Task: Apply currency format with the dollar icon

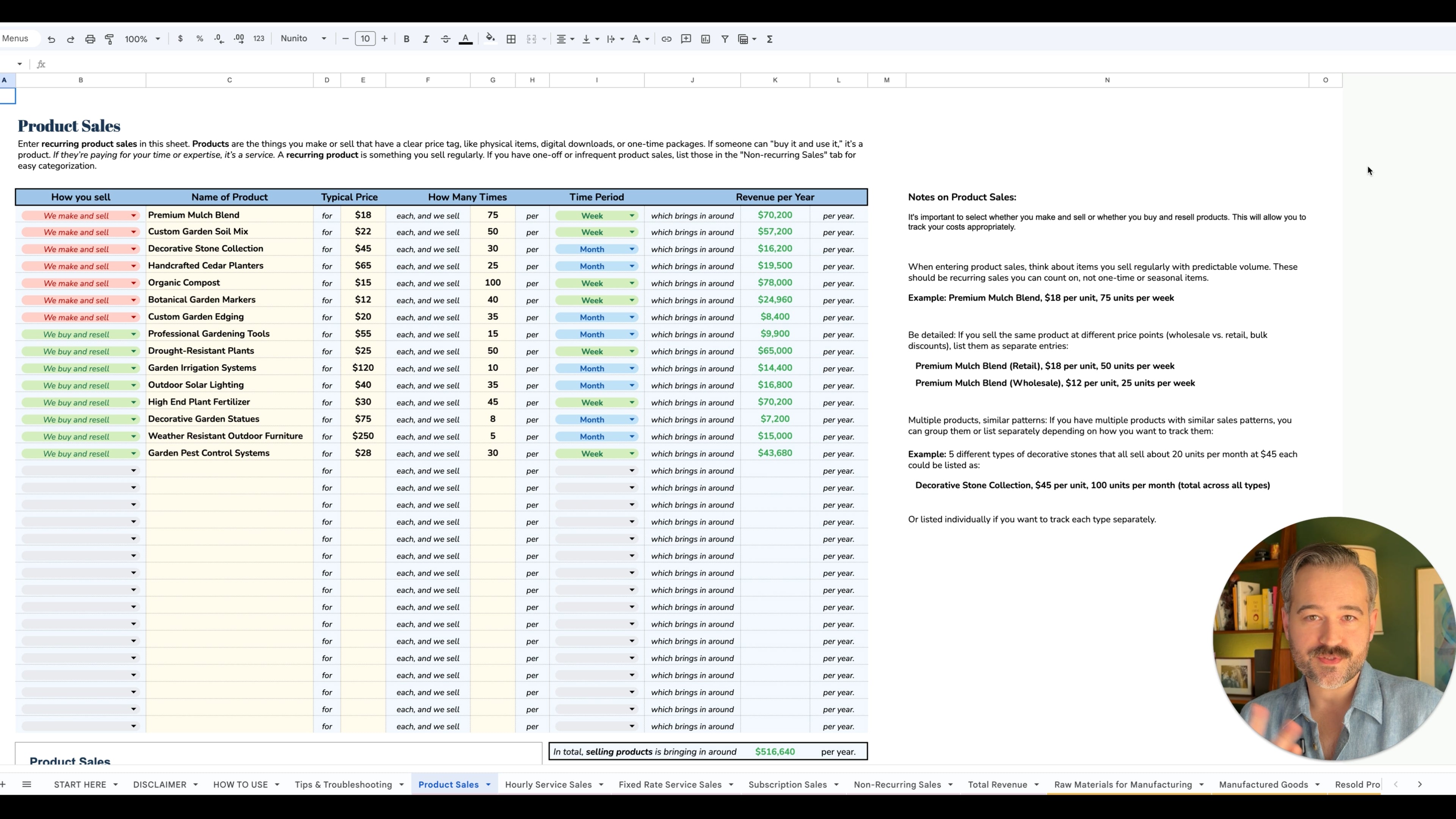Action: pos(180,39)
